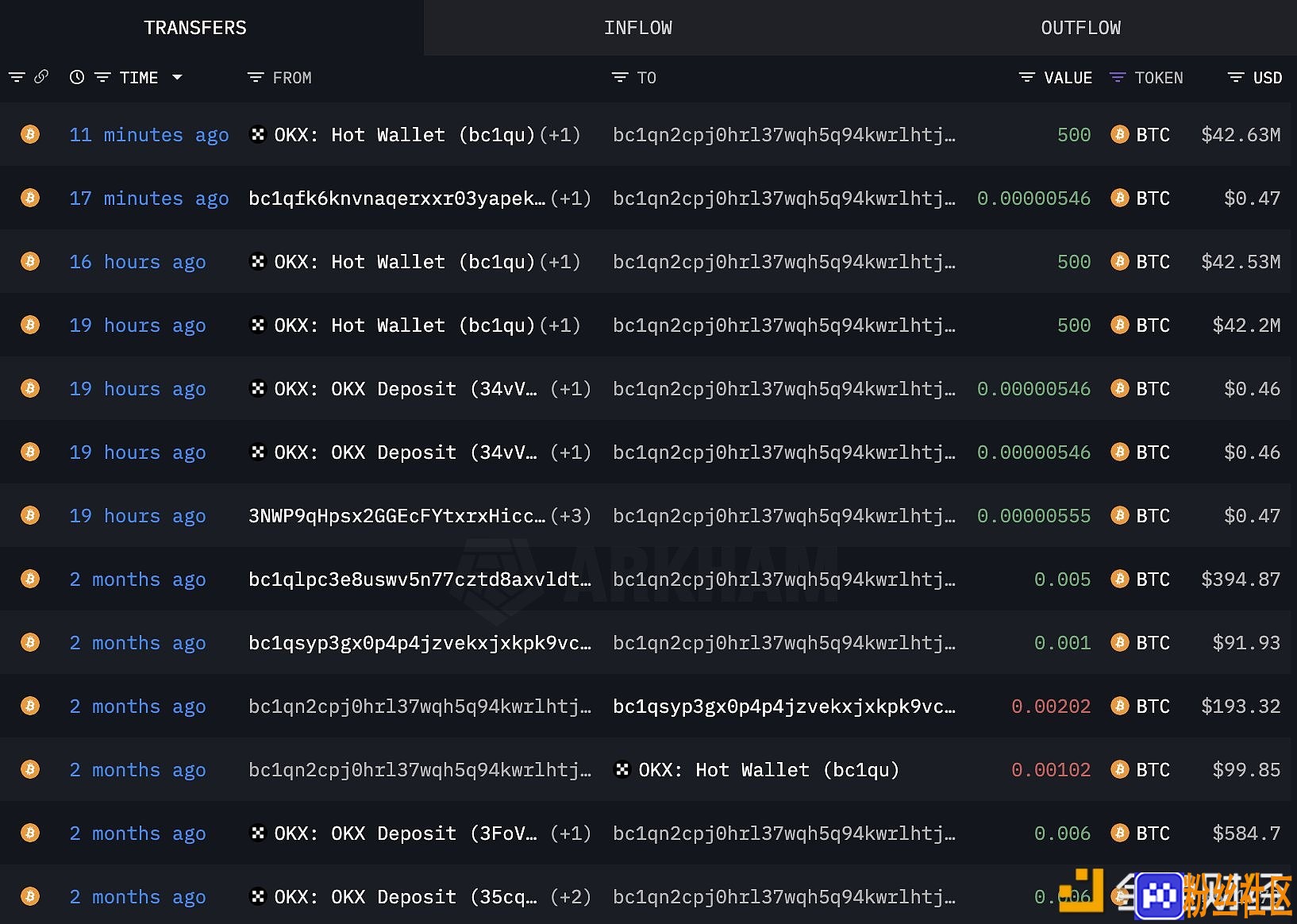Open the purple TOKEN filter icon

coord(1118,77)
